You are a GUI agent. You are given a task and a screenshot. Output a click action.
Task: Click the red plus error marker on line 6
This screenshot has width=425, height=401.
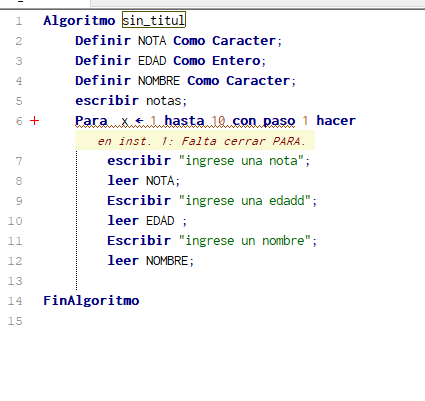point(34,121)
